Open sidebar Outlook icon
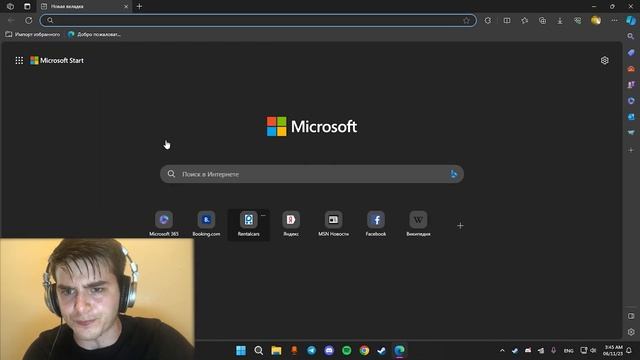 pyautogui.click(x=631, y=117)
